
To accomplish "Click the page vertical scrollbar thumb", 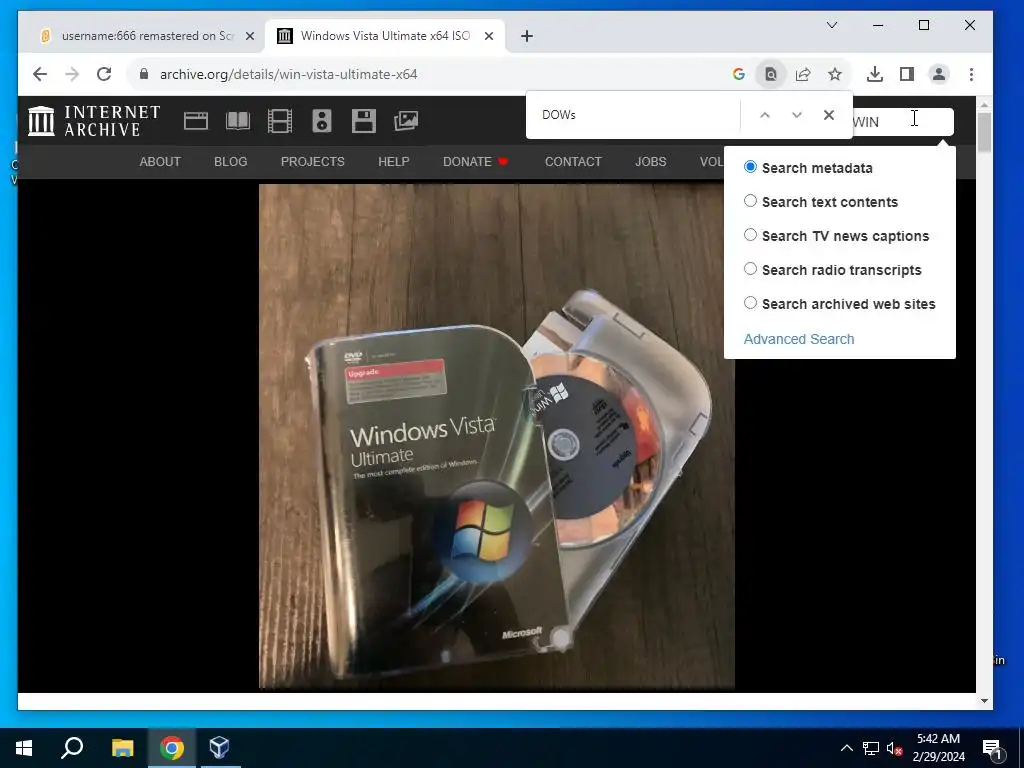I will coord(984,131).
